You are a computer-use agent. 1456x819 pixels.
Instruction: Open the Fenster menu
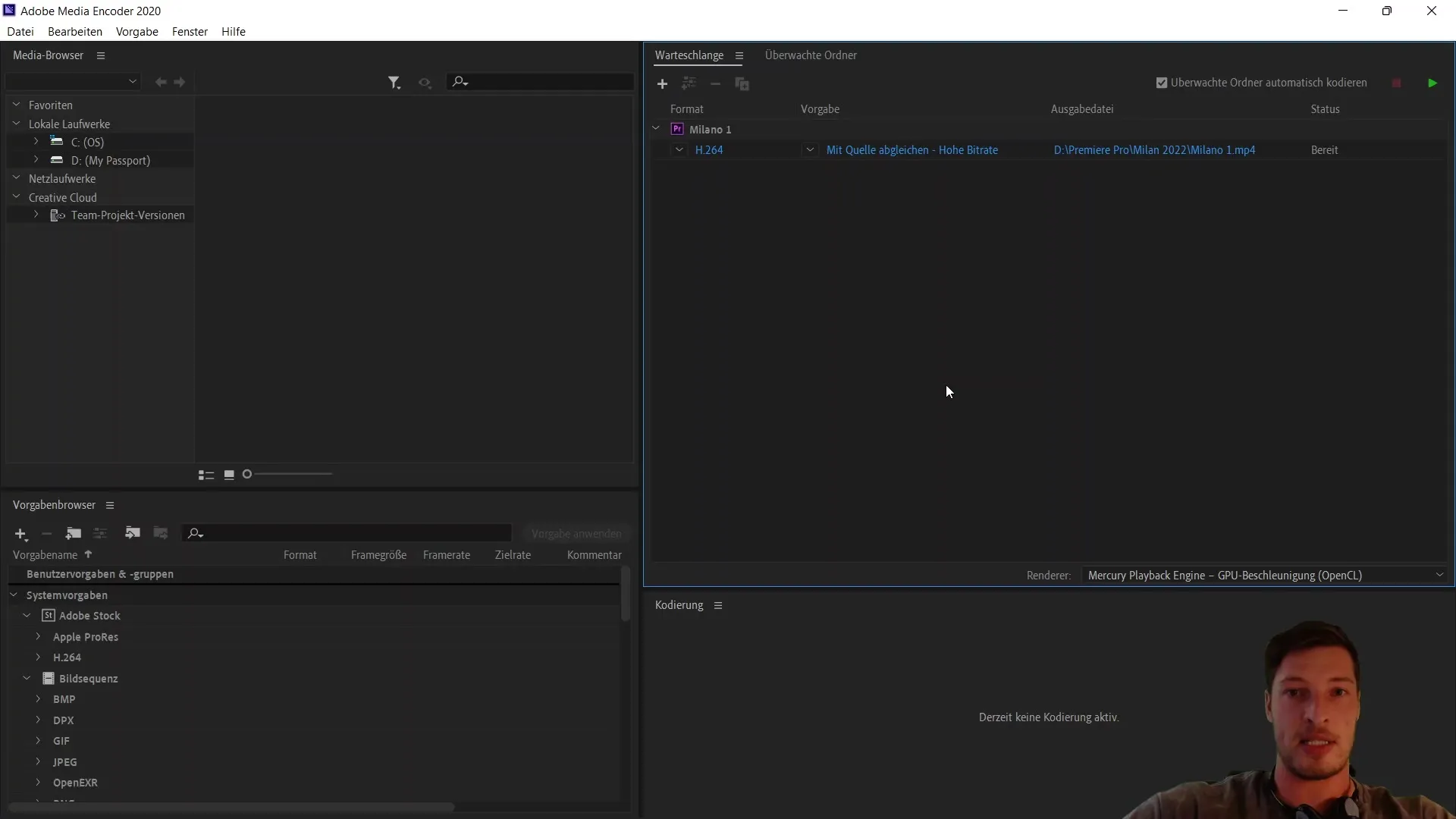coord(189,31)
